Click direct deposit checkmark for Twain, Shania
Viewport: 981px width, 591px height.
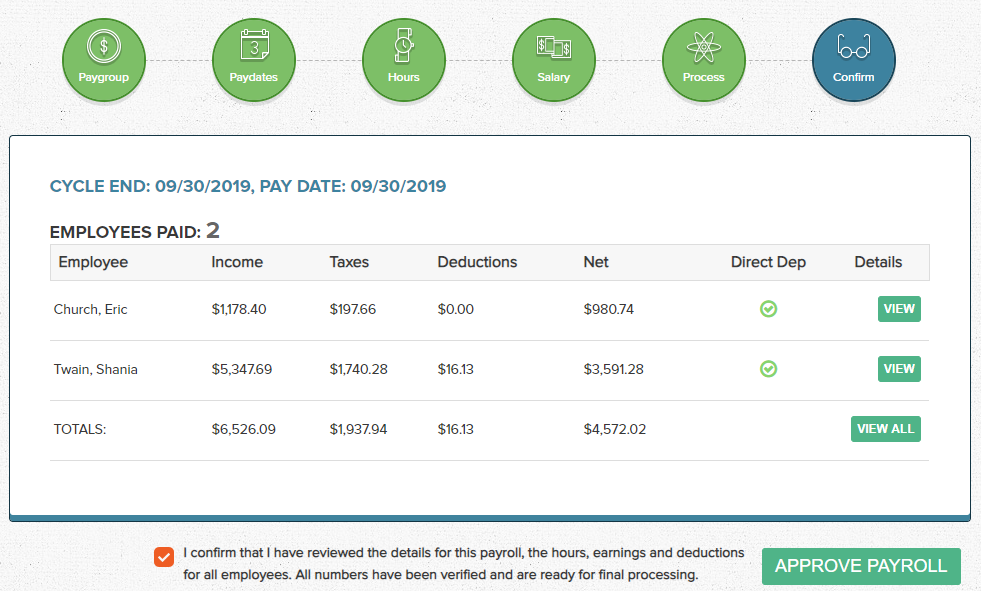click(x=768, y=369)
